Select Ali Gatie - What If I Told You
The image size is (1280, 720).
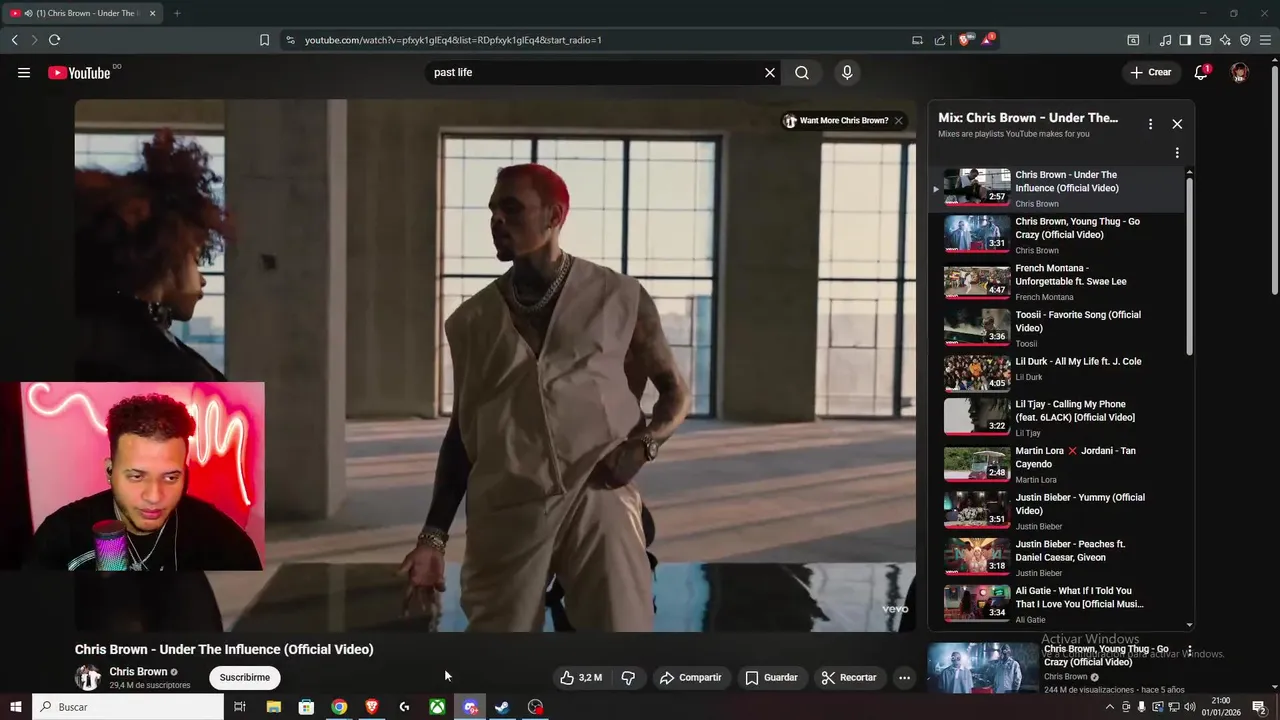pyautogui.click(x=1055, y=604)
